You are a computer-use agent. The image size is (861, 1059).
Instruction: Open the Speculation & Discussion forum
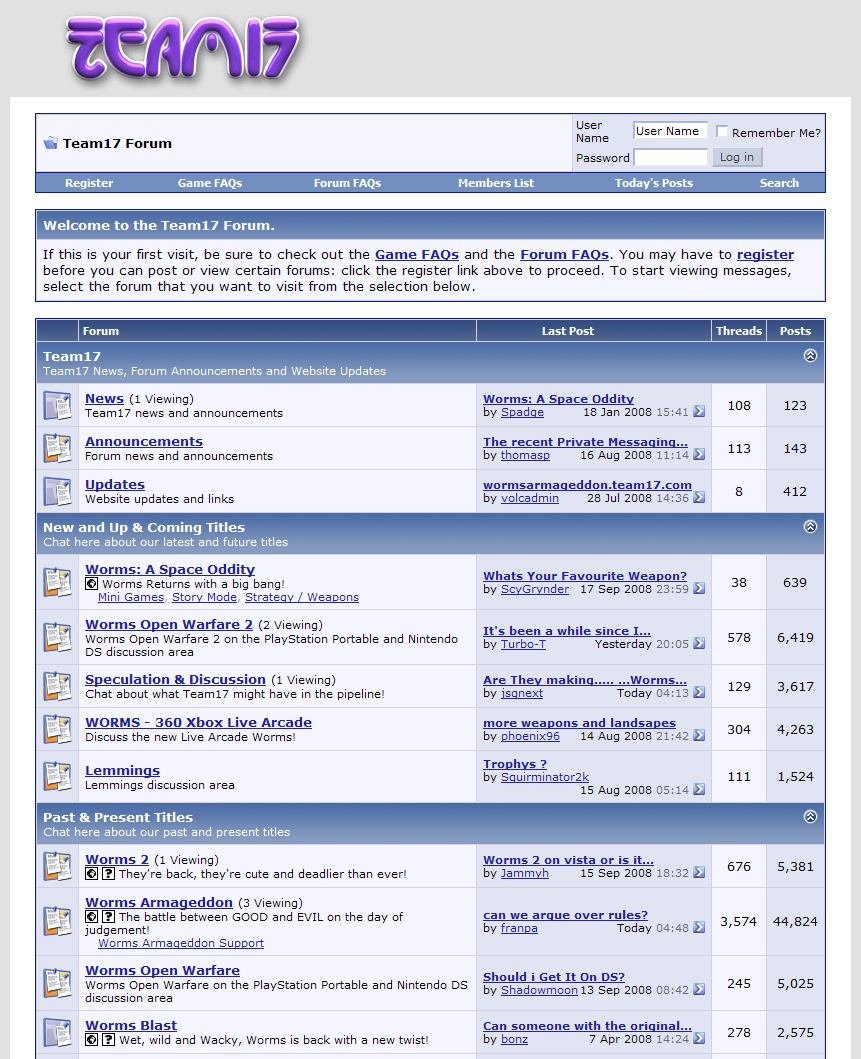coord(176,679)
